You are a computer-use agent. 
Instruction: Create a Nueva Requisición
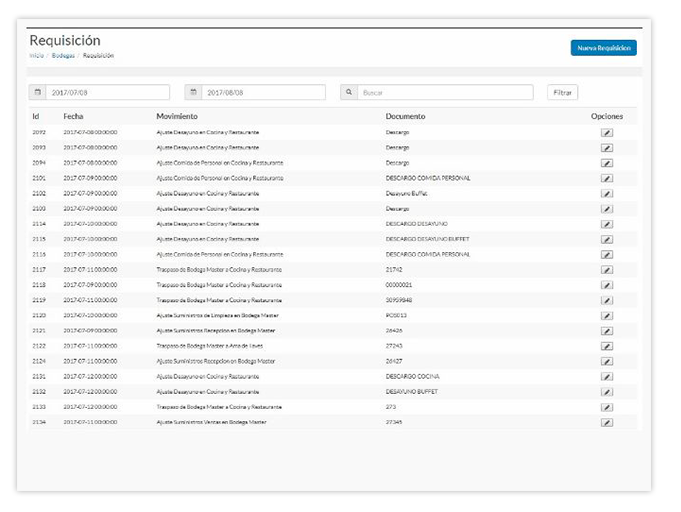tap(603, 47)
